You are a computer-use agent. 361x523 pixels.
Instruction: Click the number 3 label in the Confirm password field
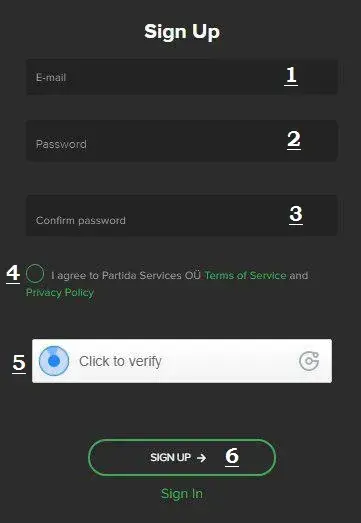pos(296,214)
